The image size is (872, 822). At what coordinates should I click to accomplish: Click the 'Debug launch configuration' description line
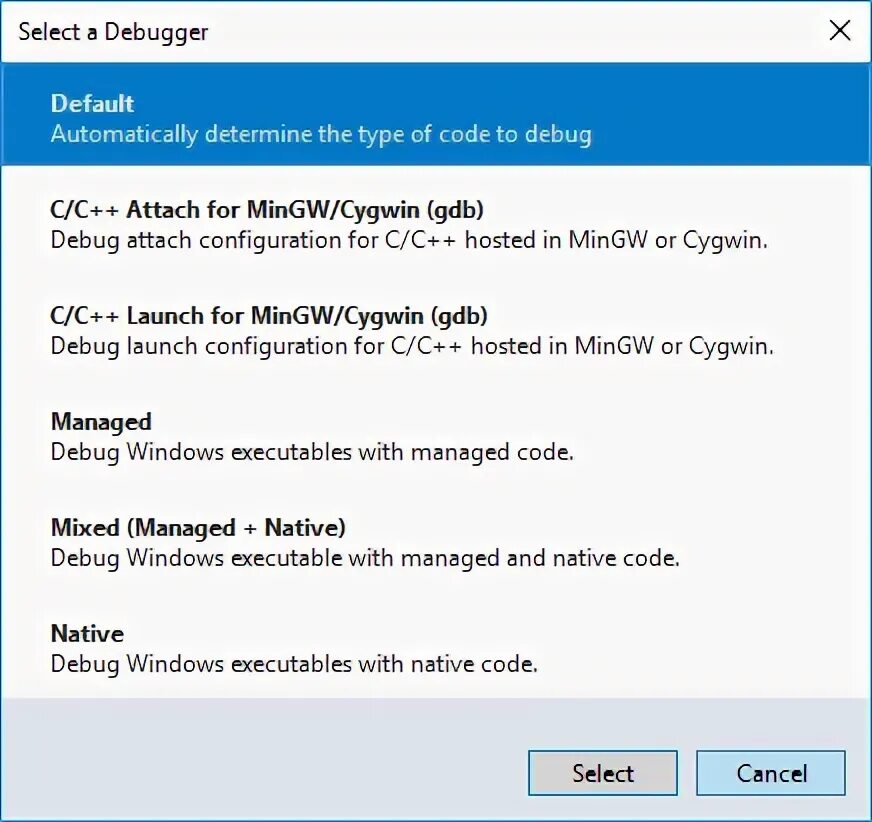coord(412,347)
